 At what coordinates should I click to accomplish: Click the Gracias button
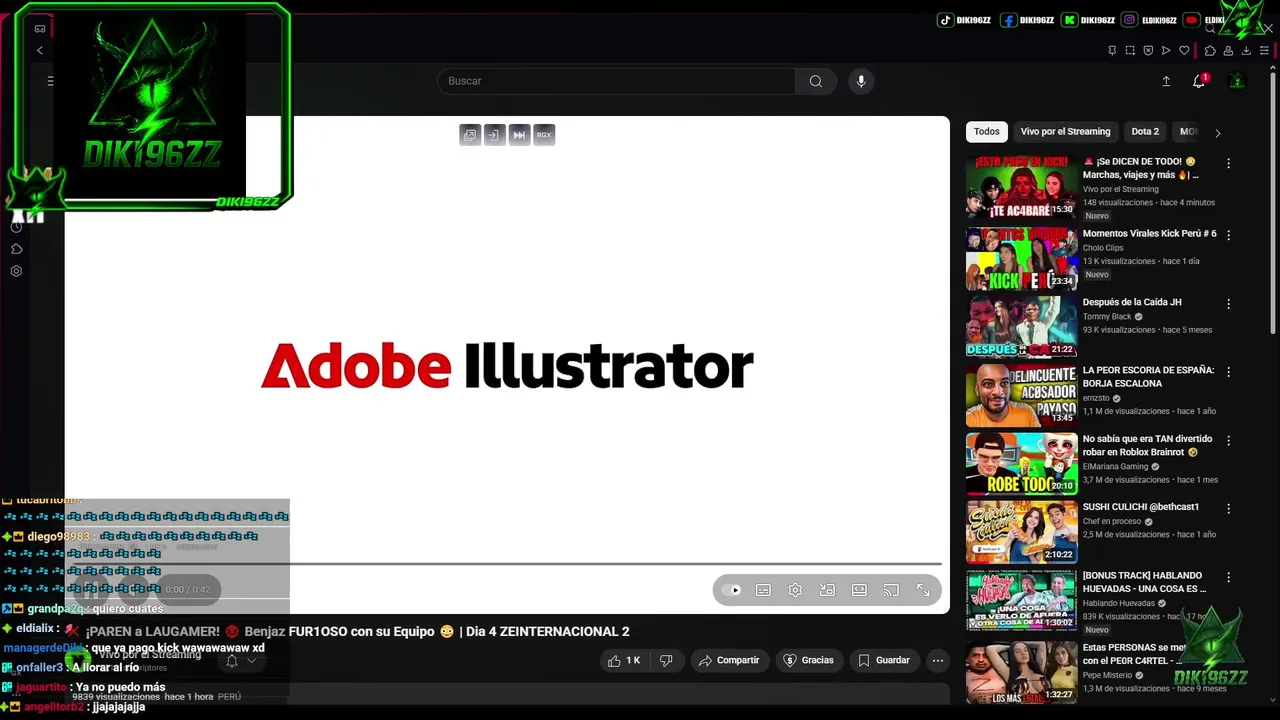(808, 660)
